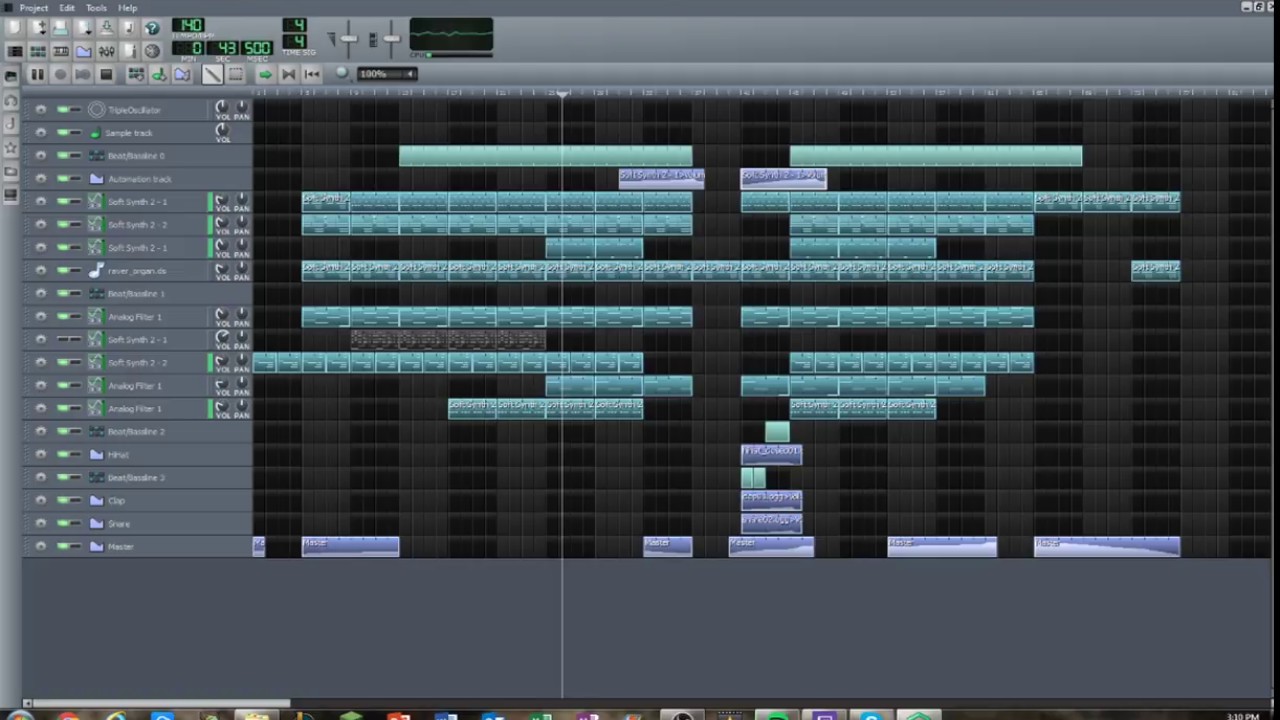
Task: Add an automation track
Action: coord(182,75)
